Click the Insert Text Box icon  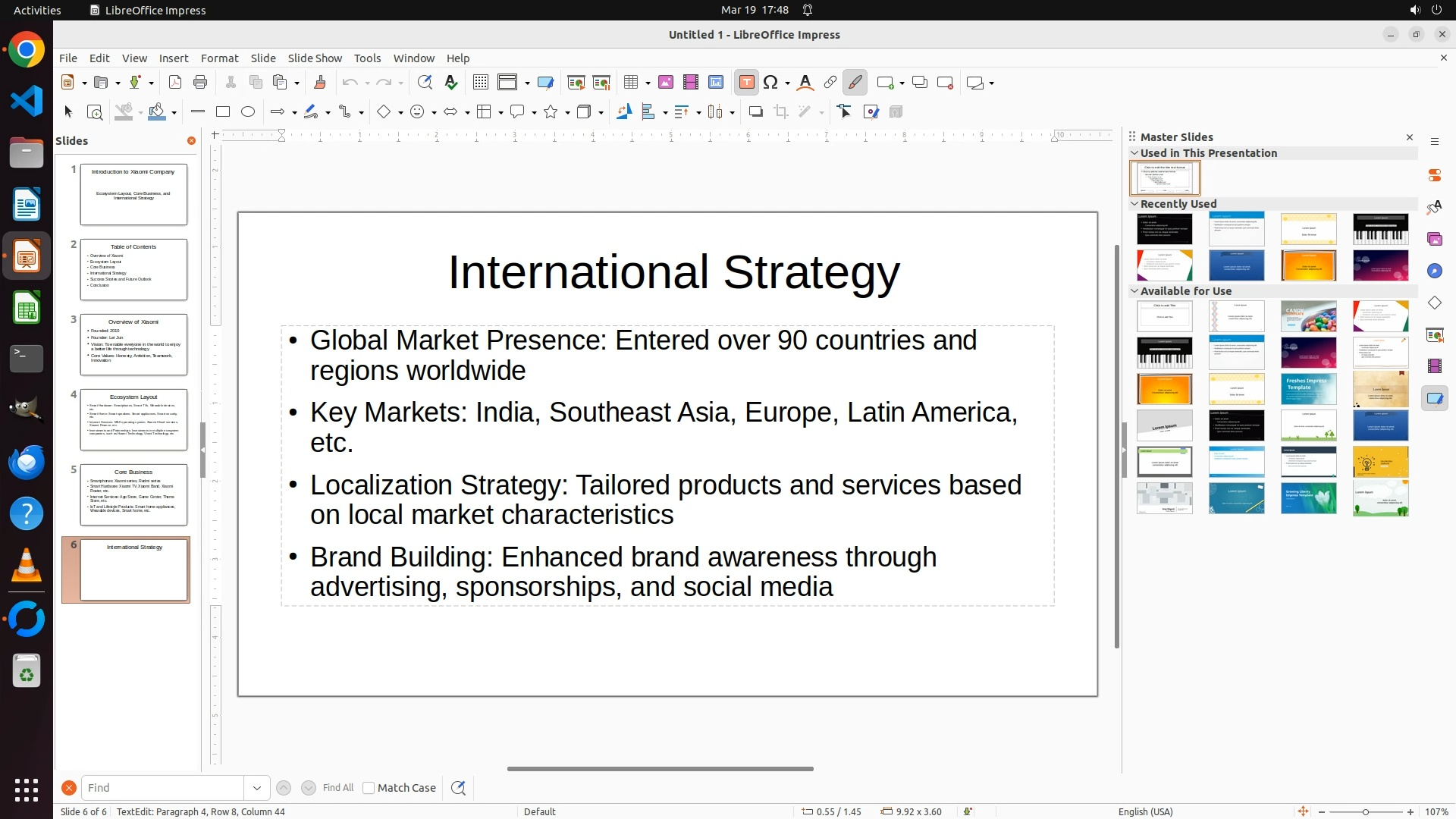[746, 83]
